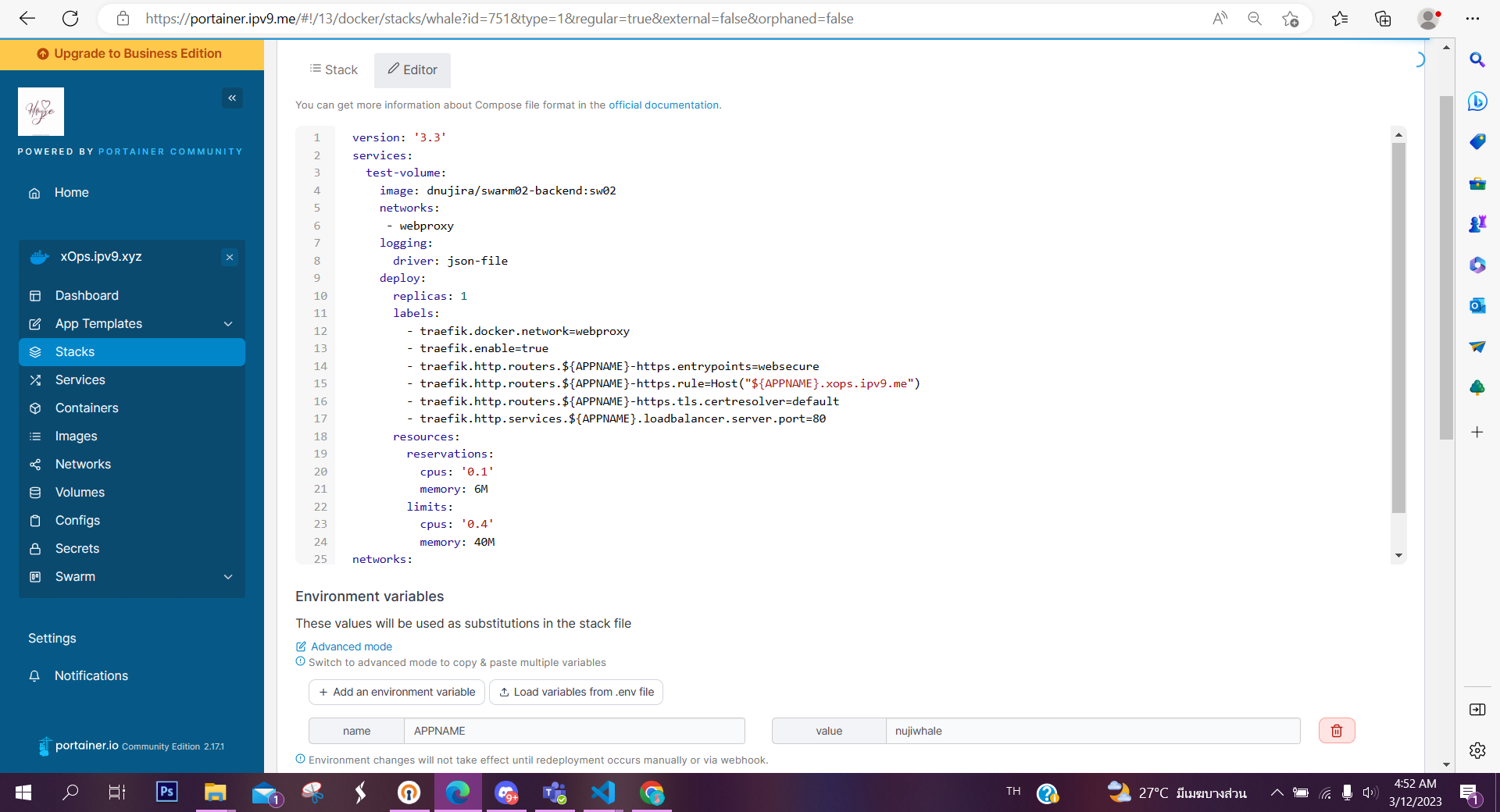Open the Volumes section
The height and width of the screenshot is (812, 1500).
80,492
